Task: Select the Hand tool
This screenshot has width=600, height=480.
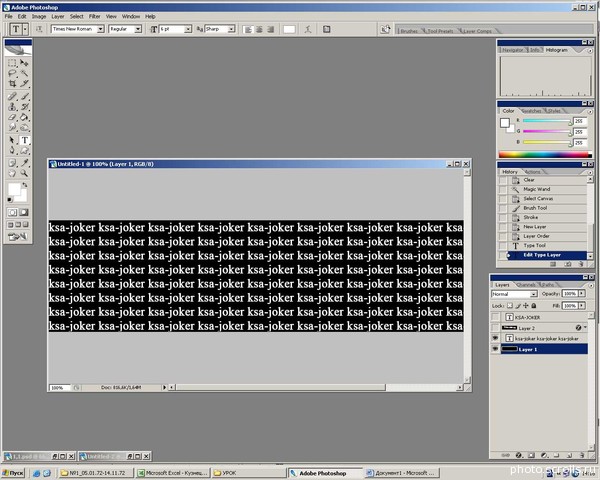Action: point(12,173)
